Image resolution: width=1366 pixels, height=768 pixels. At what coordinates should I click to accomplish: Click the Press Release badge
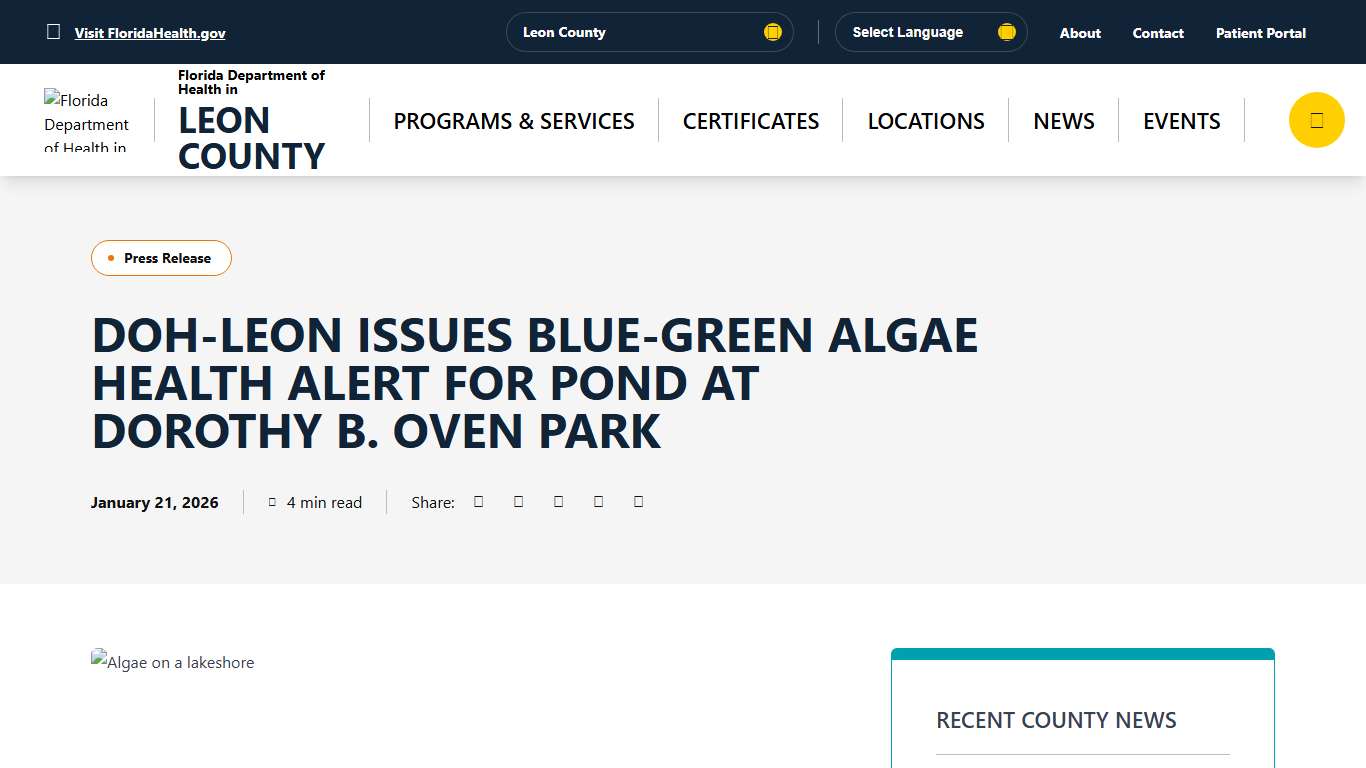click(161, 257)
